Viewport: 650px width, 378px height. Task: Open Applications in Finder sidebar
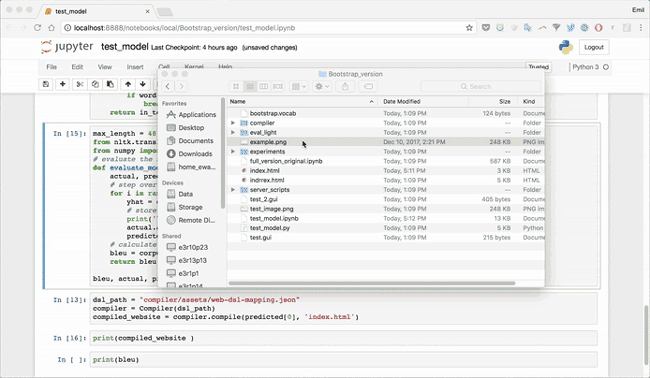tap(192, 115)
